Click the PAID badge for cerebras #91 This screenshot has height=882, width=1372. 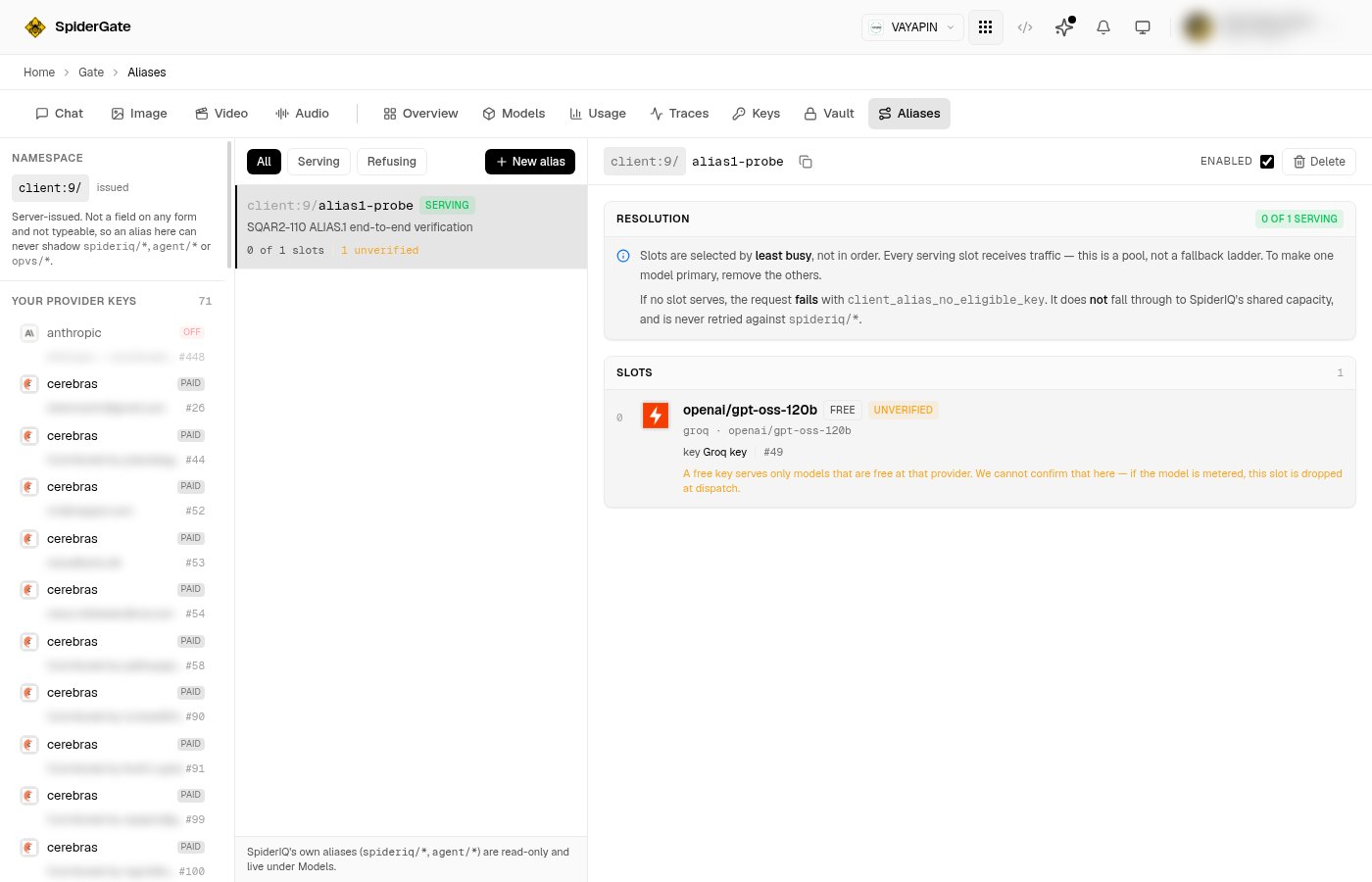pyautogui.click(x=191, y=744)
